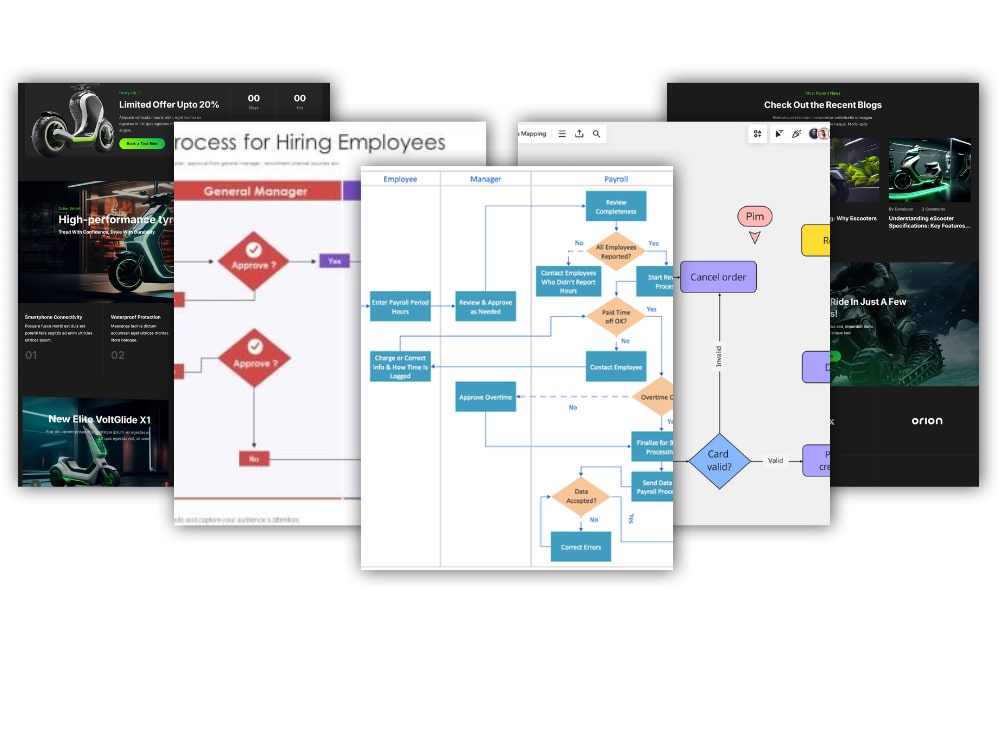Select the red No box in hiring flowchart
This screenshot has height=750, width=1000.
click(254, 459)
